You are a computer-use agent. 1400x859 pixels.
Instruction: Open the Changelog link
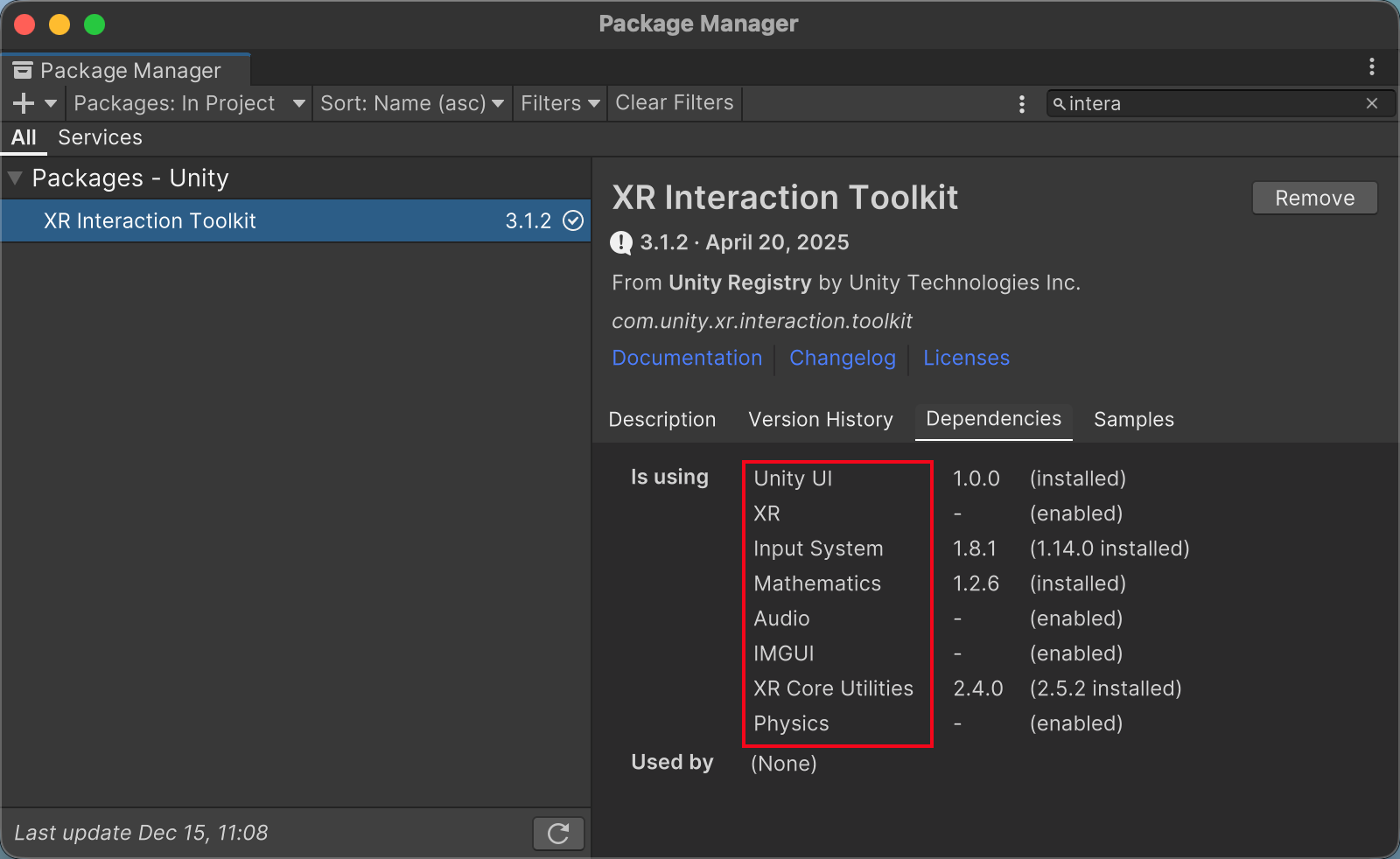(x=842, y=358)
